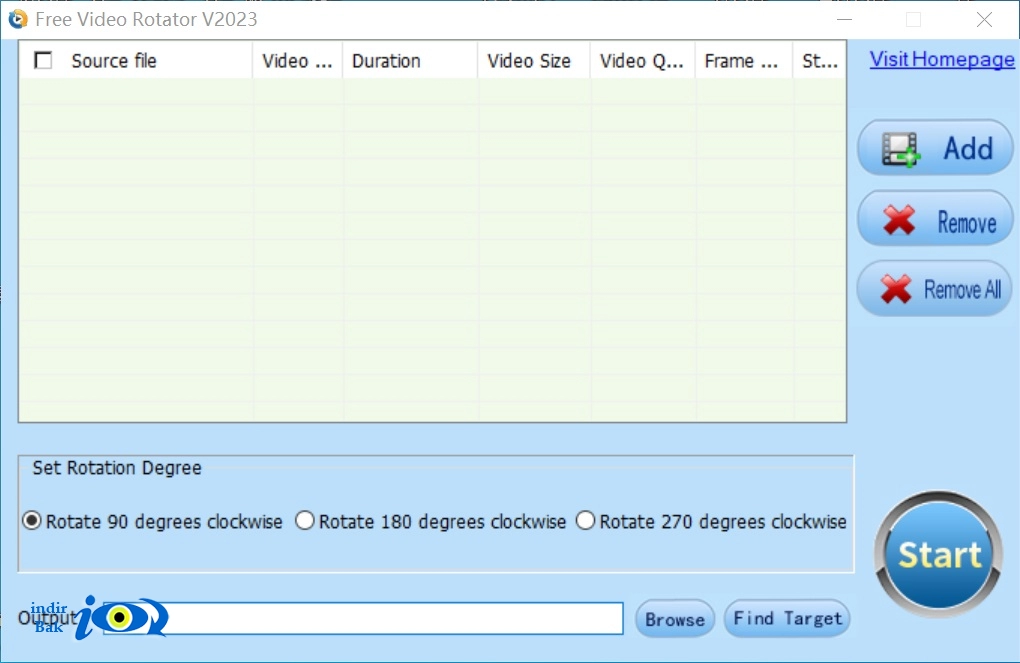Image resolution: width=1020 pixels, height=663 pixels.
Task: Click the Remove All button
Action: click(935, 289)
